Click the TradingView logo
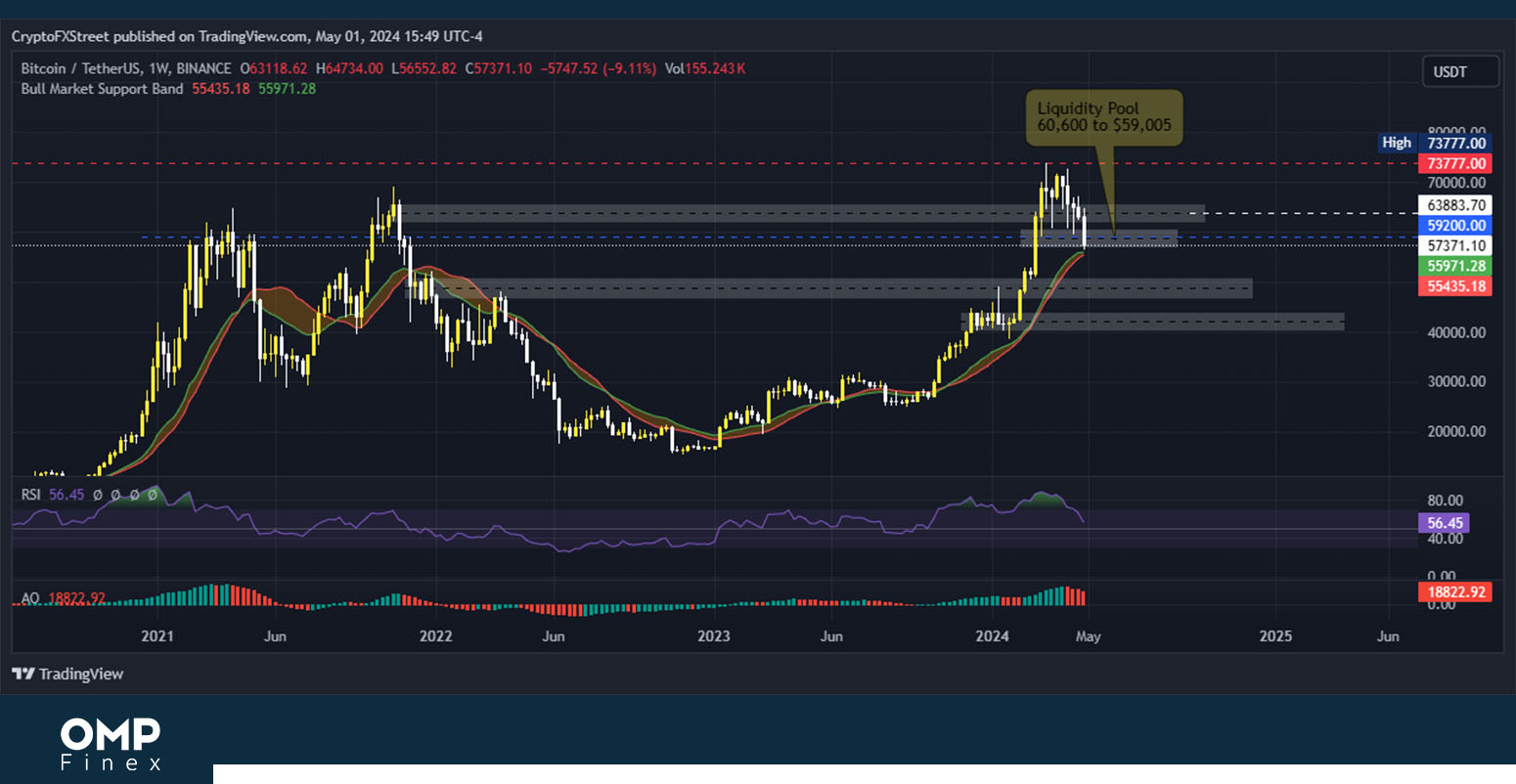1516x784 pixels. coord(67,674)
